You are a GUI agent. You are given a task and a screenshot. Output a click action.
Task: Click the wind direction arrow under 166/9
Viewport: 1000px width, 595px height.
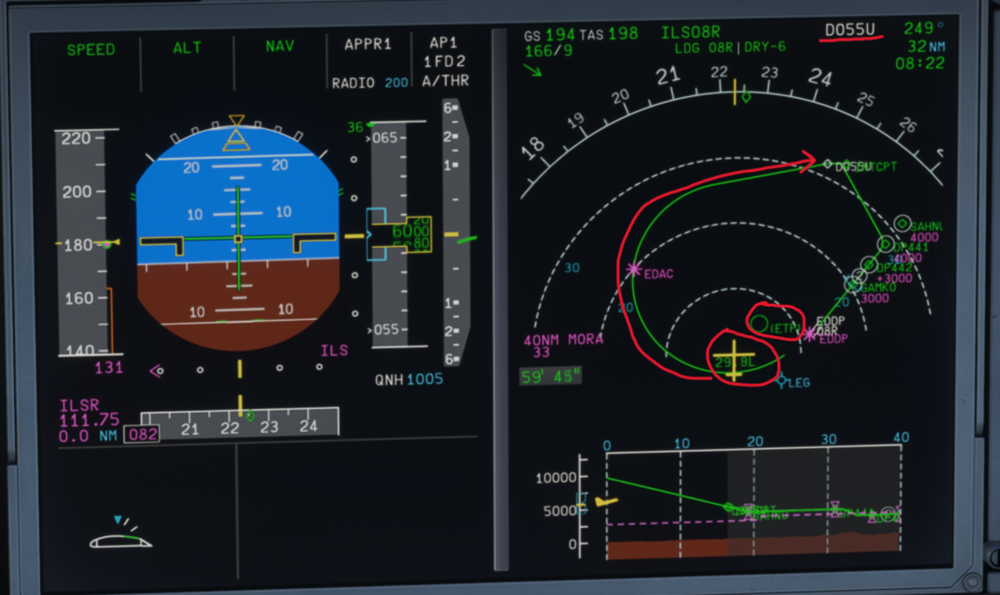532,71
